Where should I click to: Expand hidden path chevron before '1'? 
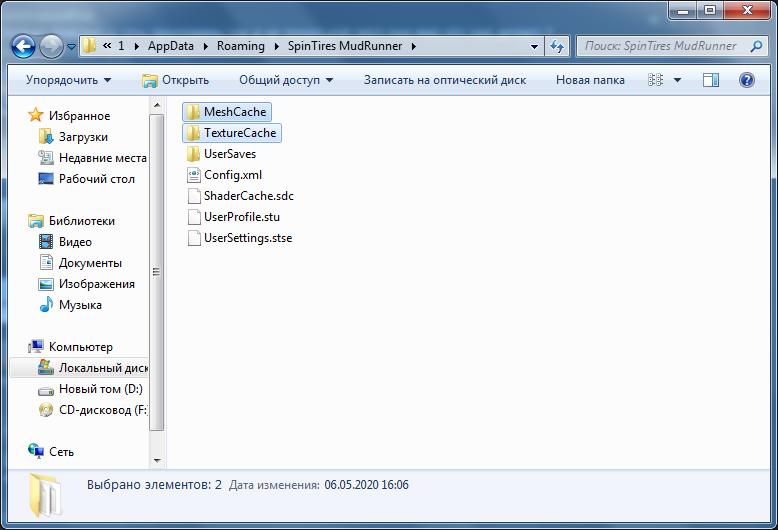pyautogui.click(x=107, y=46)
